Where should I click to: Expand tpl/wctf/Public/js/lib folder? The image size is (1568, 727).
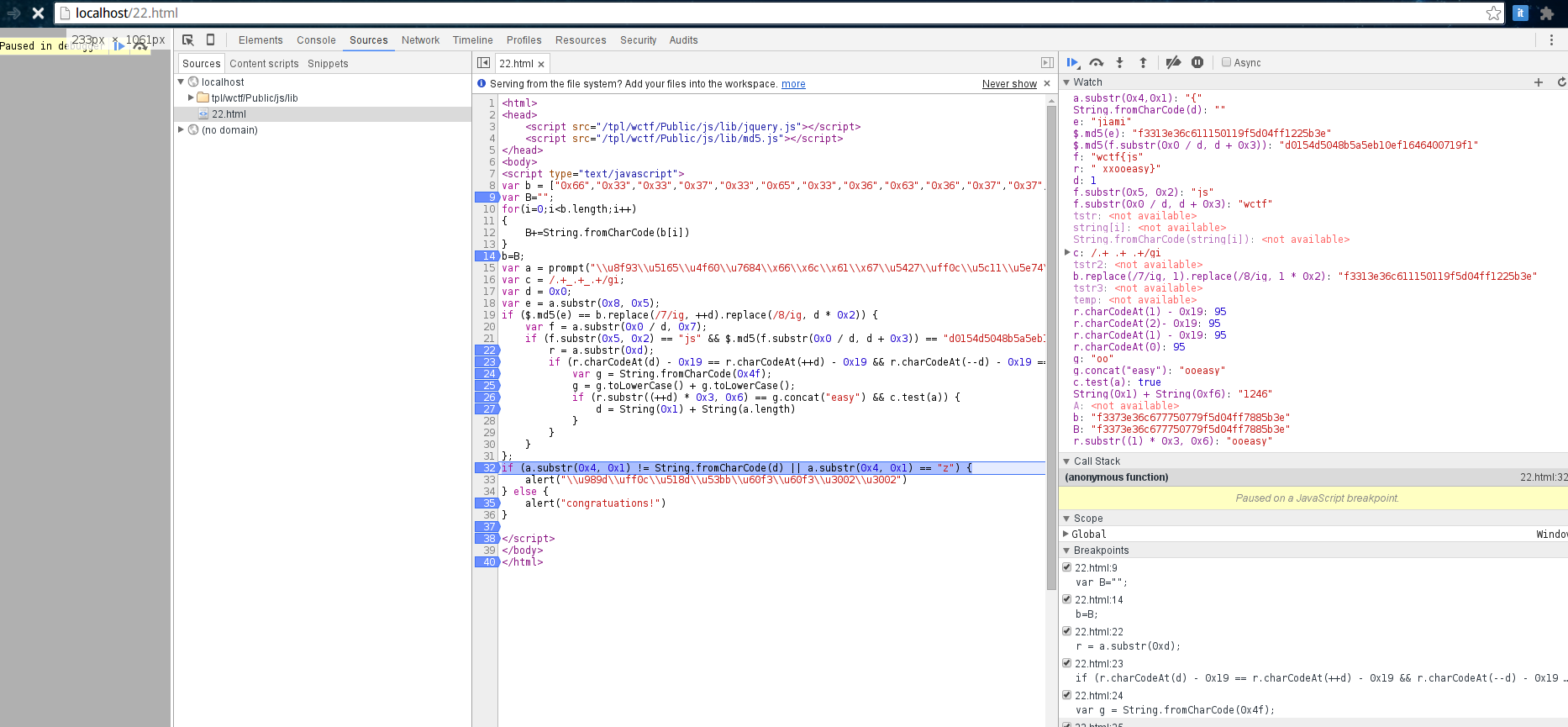coord(191,97)
